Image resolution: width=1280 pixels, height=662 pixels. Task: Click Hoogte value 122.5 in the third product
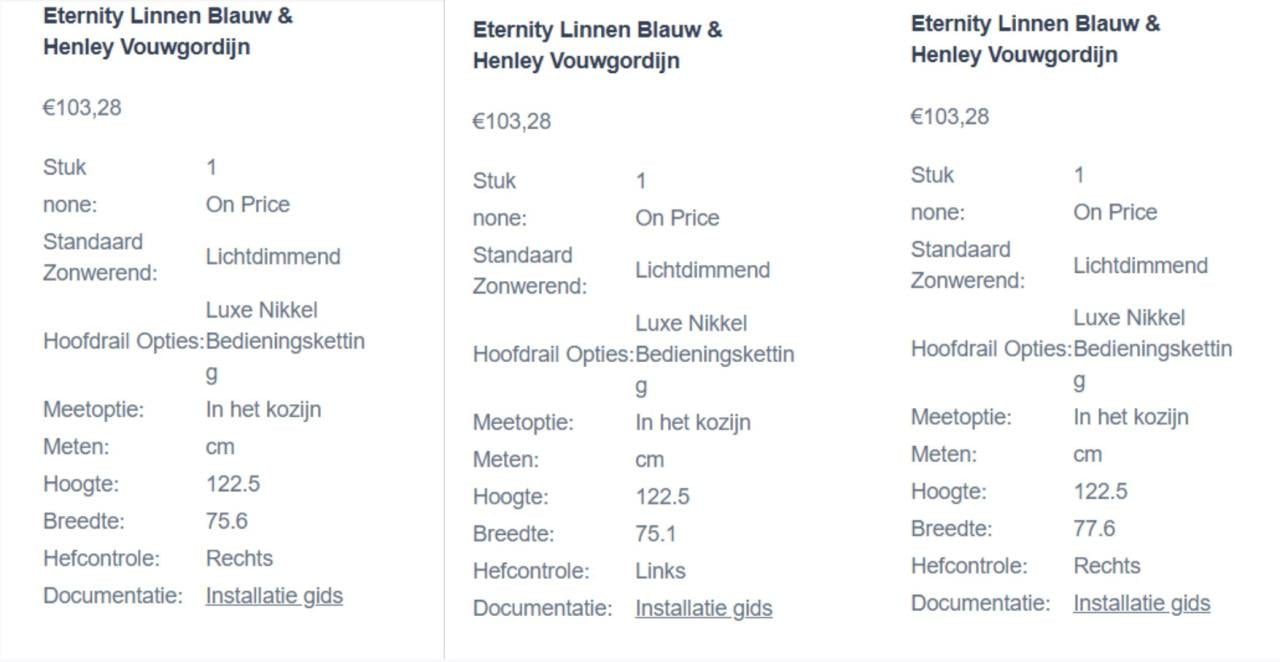pos(1101,492)
